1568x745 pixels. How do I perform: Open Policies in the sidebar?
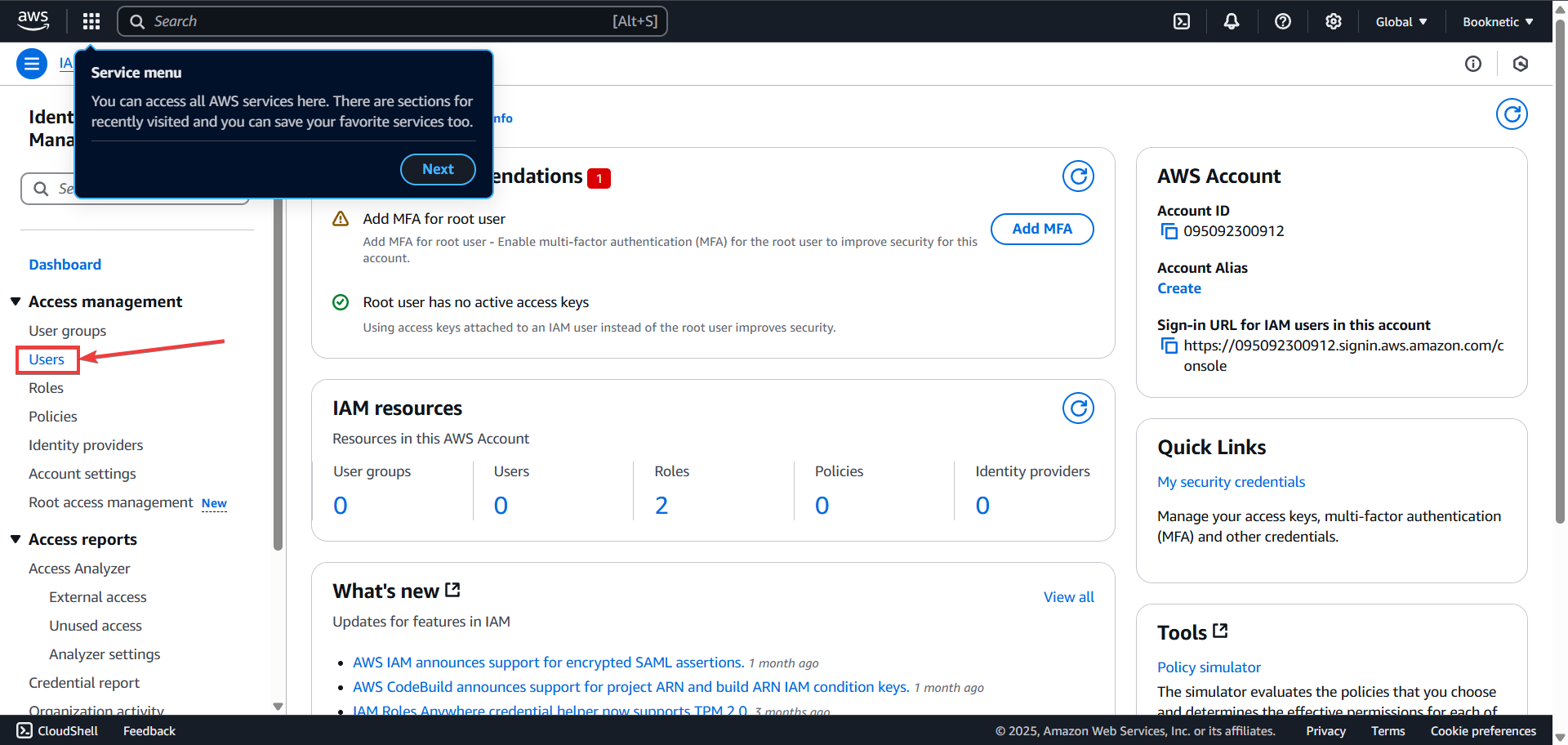pyautogui.click(x=53, y=417)
